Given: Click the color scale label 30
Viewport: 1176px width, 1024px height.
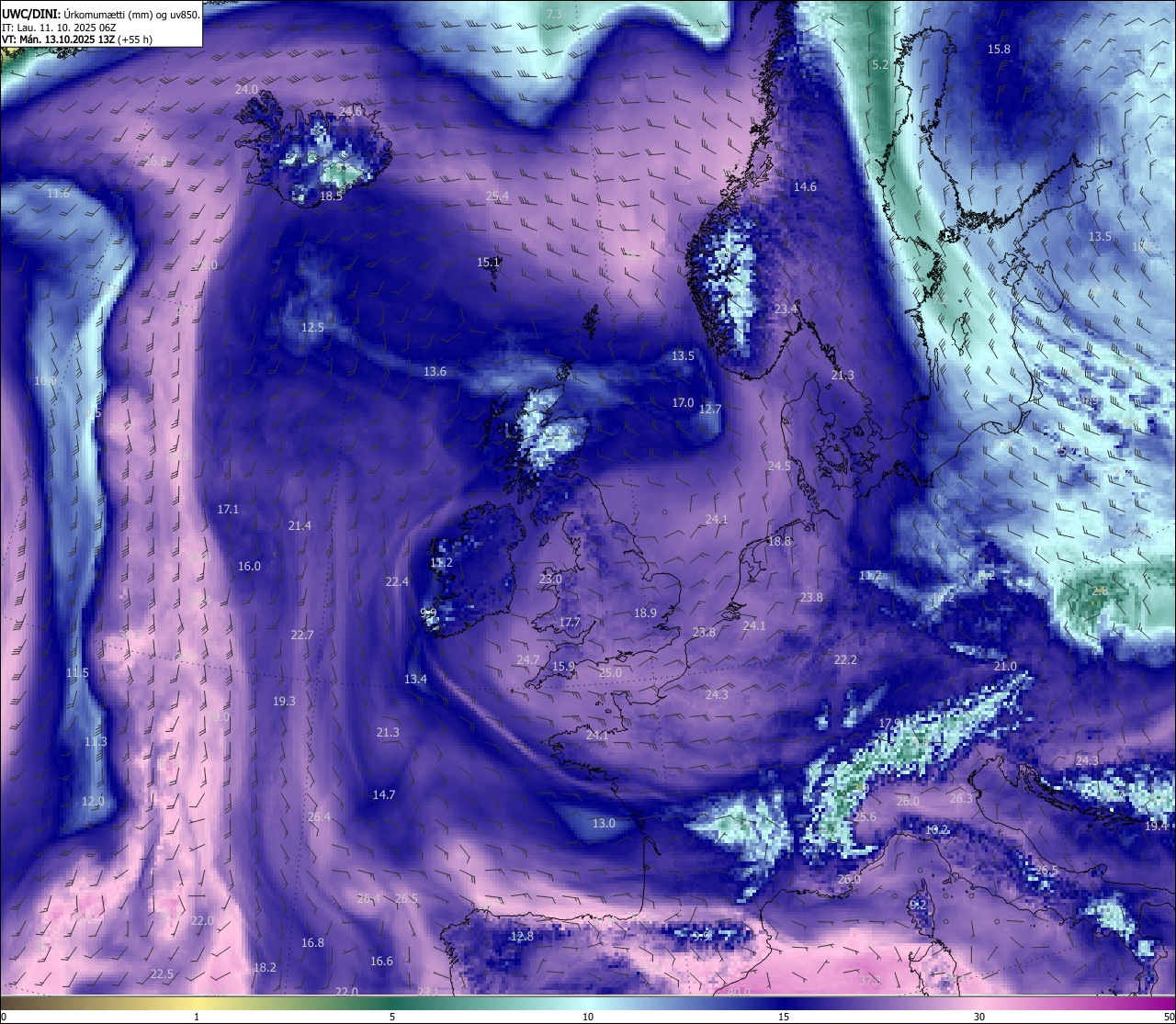Looking at the screenshot, I should [x=979, y=1017].
